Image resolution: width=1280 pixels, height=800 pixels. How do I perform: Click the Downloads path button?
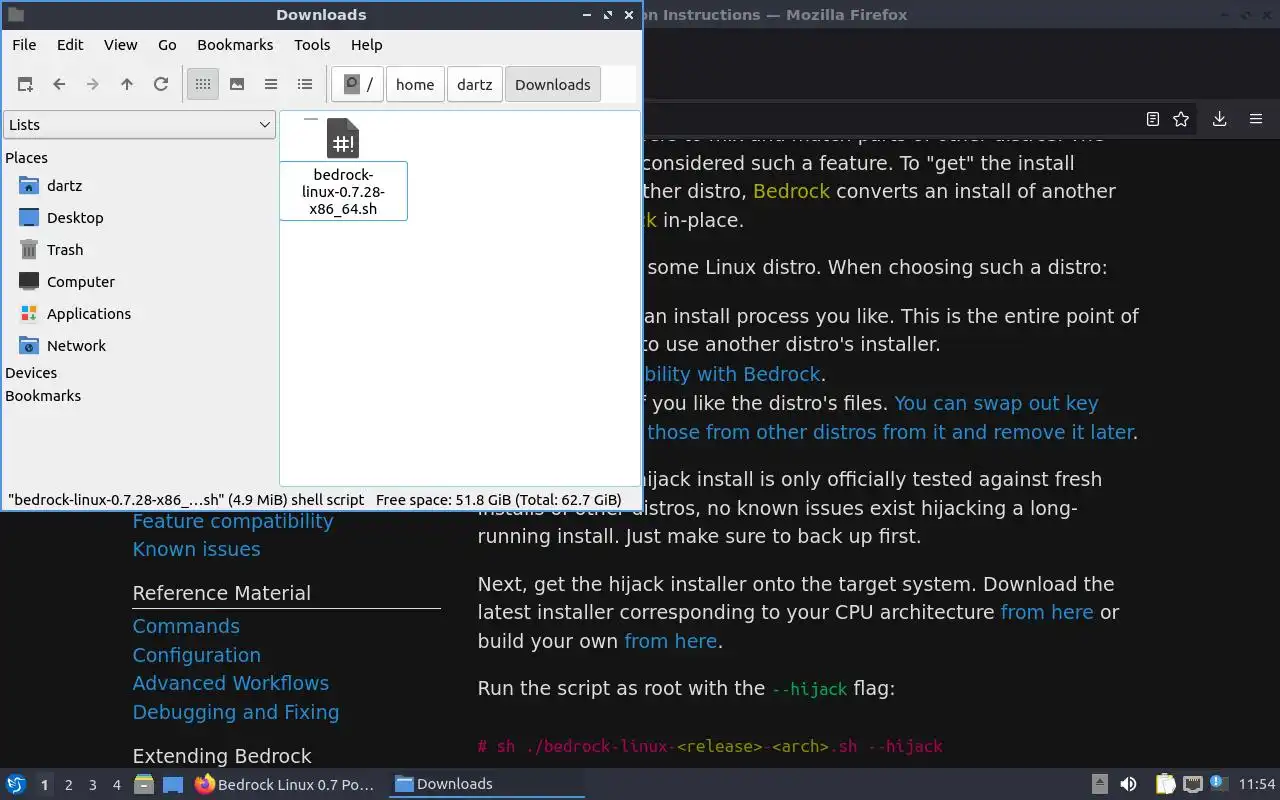[x=553, y=85]
